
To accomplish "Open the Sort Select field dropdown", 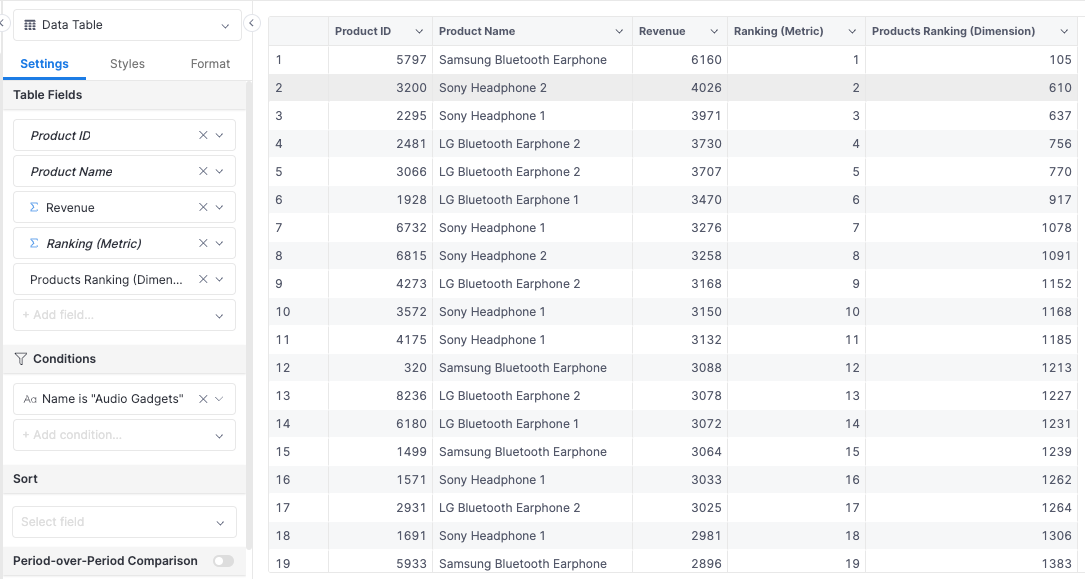I will coord(220,523).
